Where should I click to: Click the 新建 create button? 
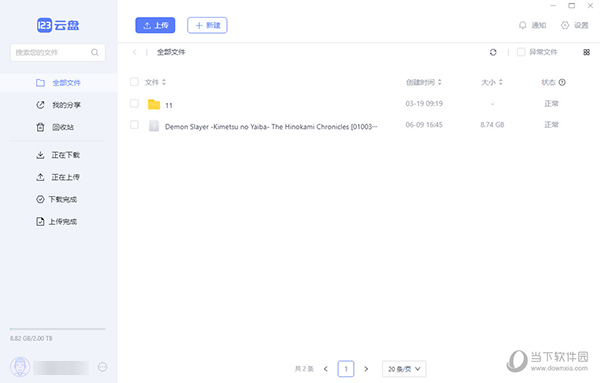point(207,25)
